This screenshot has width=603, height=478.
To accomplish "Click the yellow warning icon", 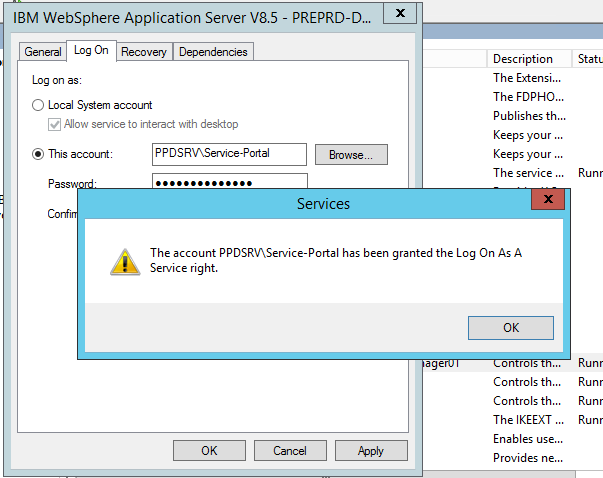I will [x=125, y=262].
